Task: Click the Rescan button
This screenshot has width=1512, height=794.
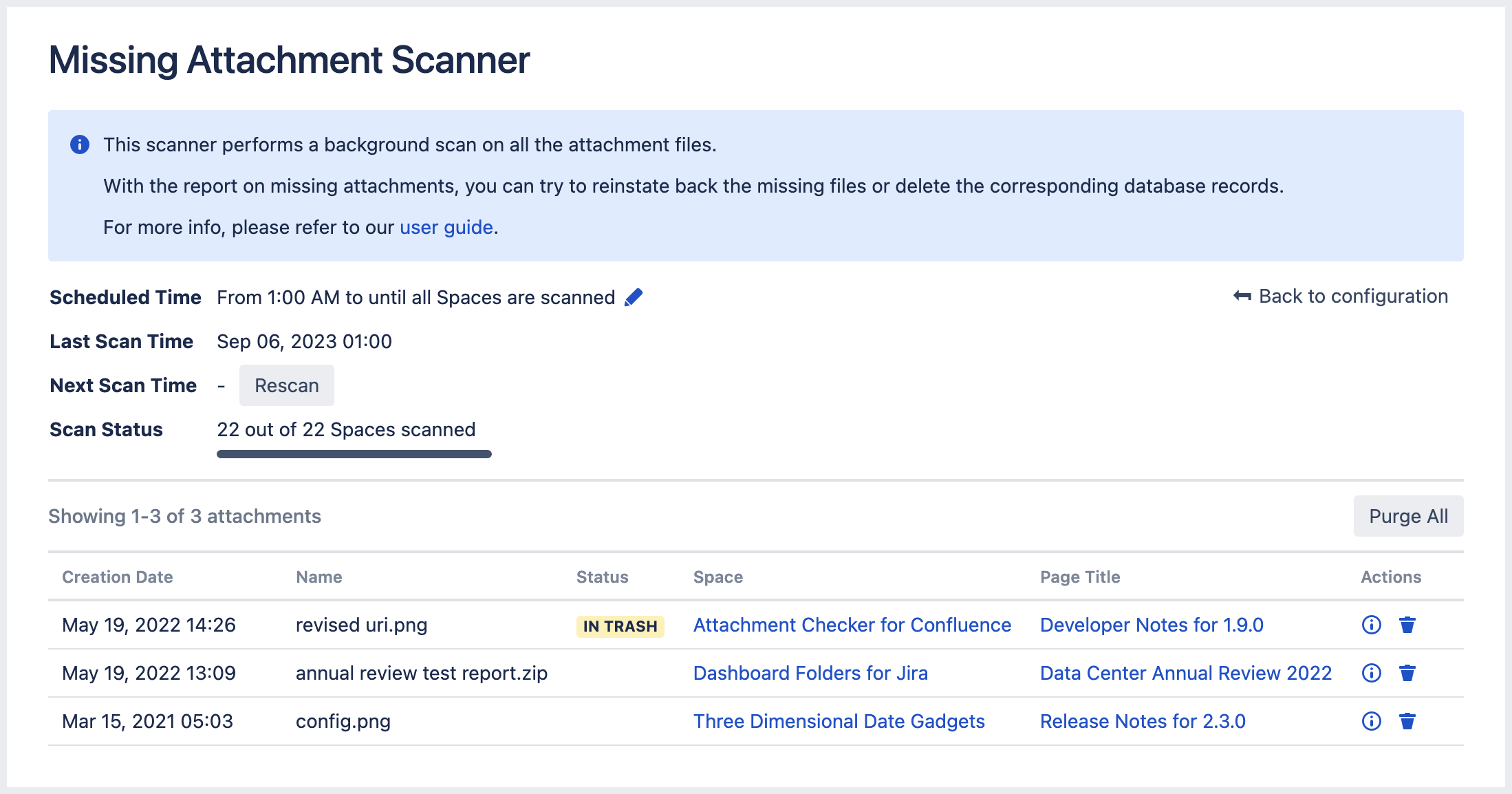Action: tap(287, 385)
